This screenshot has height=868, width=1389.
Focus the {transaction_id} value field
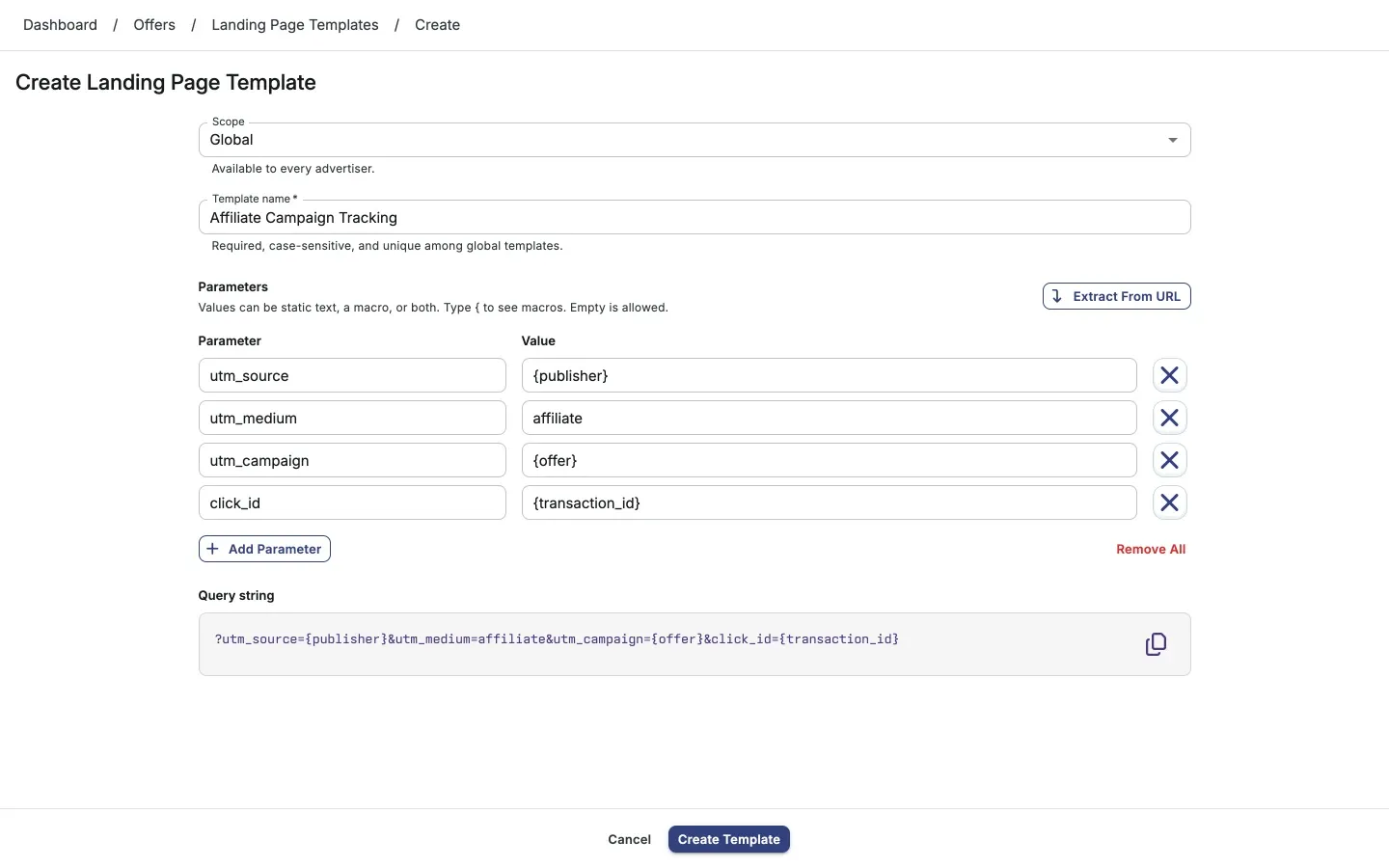click(830, 502)
